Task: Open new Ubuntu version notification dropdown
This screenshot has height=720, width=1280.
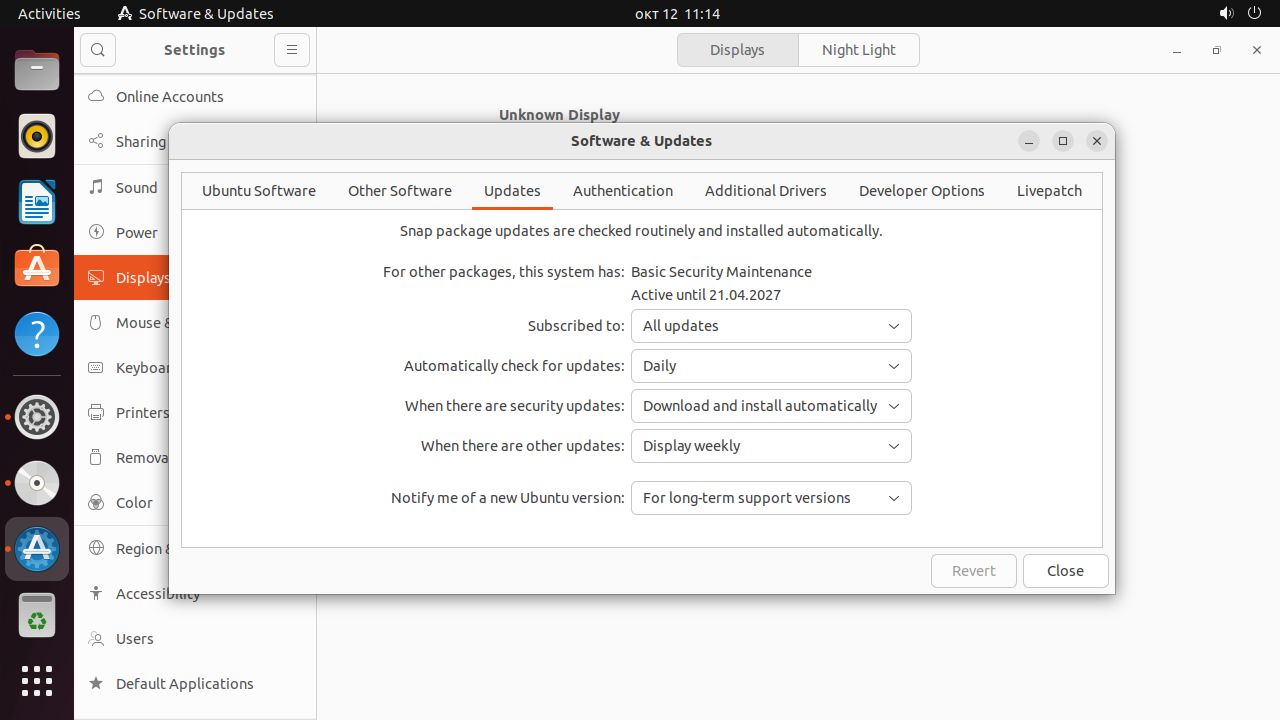Action: pyautogui.click(x=771, y=498)
